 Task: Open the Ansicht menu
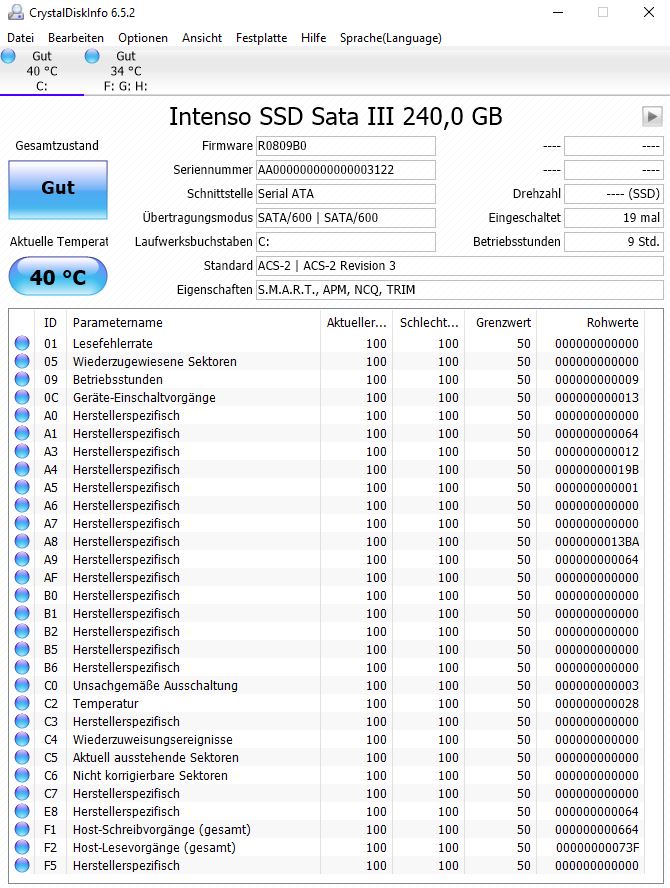pyautogui.click(x=202, y=38)
